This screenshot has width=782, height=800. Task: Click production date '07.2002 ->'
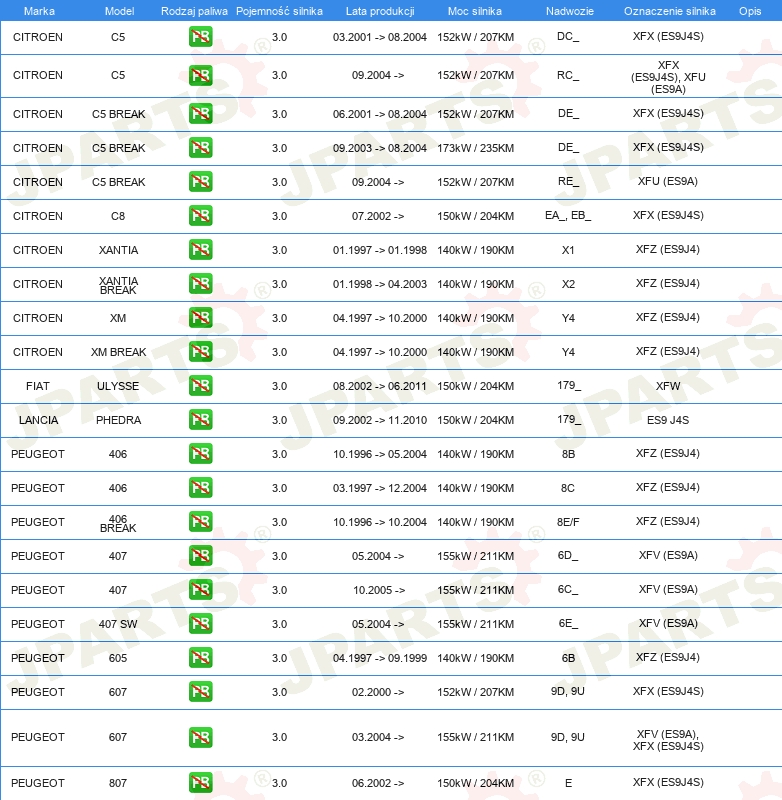point(378,216)
